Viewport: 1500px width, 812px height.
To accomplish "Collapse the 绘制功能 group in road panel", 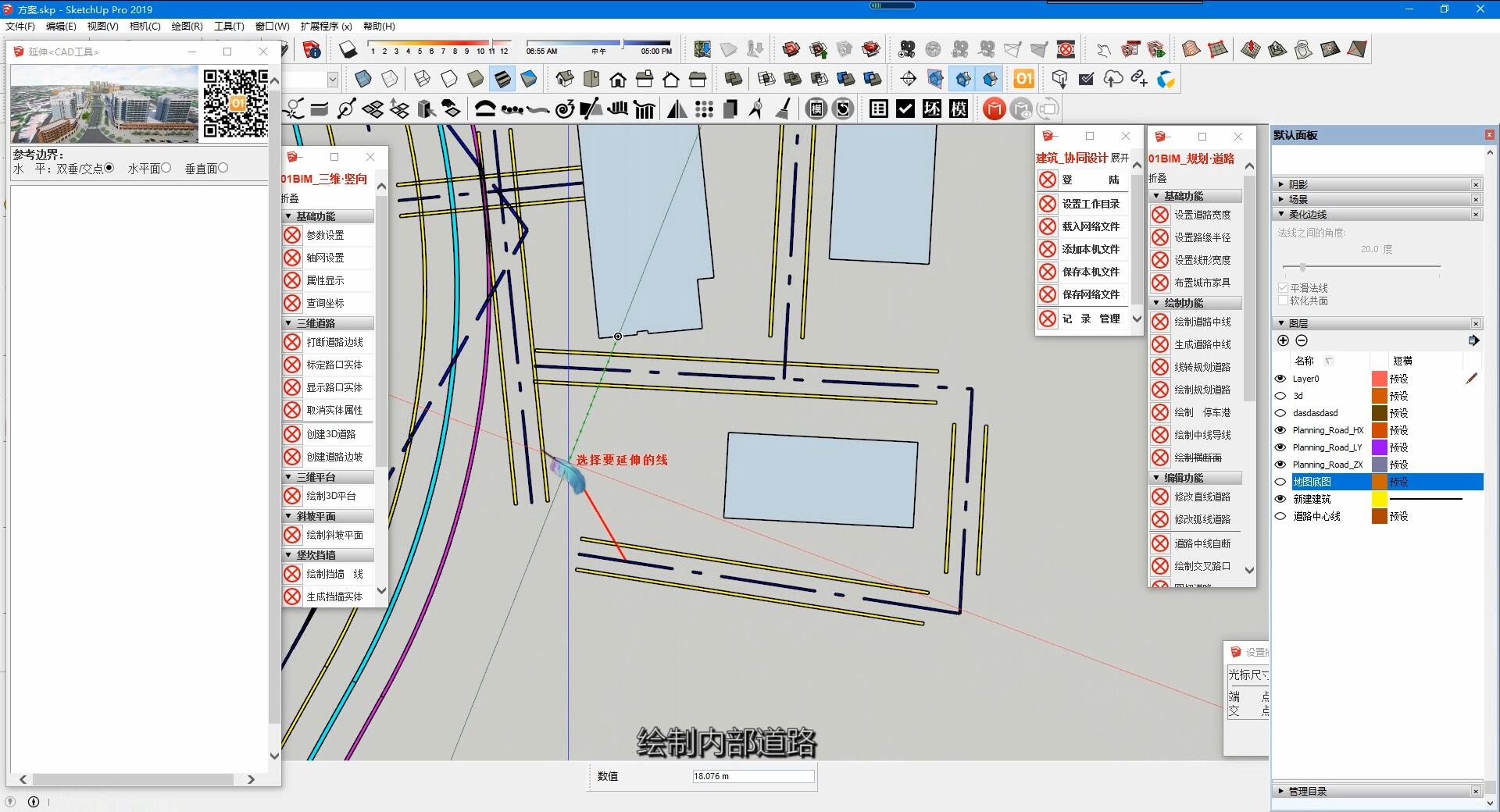I will [1196, 303].
